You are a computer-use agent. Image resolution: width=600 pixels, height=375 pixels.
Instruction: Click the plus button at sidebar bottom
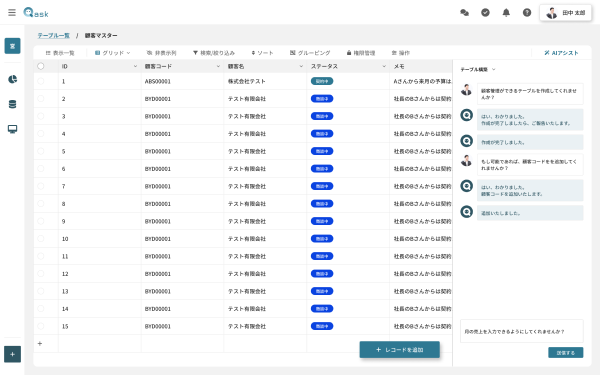click(x=12, y=354)
